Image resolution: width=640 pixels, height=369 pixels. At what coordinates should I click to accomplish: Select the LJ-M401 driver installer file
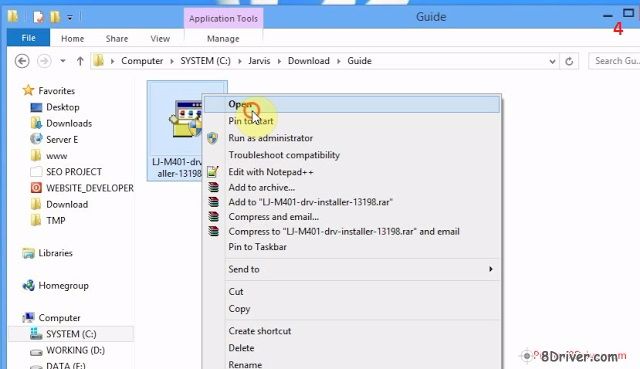(175, 131)
